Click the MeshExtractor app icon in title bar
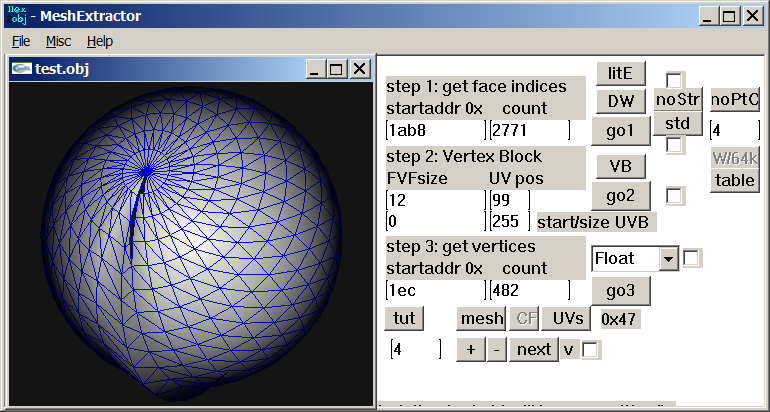Screen dimensions: 770x412 click(x=15, y=15)
